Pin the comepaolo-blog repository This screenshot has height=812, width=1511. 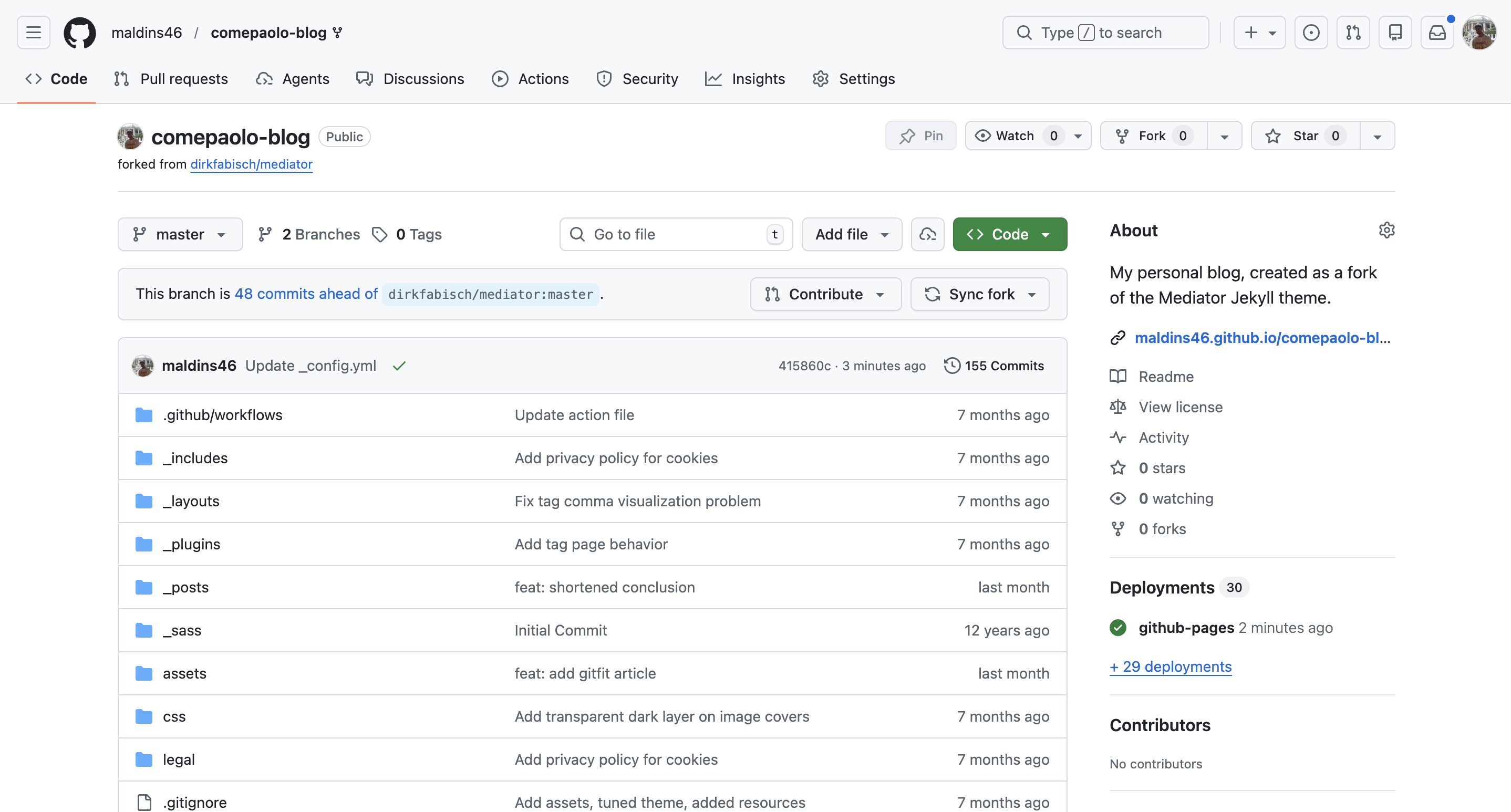click(920, 136)
